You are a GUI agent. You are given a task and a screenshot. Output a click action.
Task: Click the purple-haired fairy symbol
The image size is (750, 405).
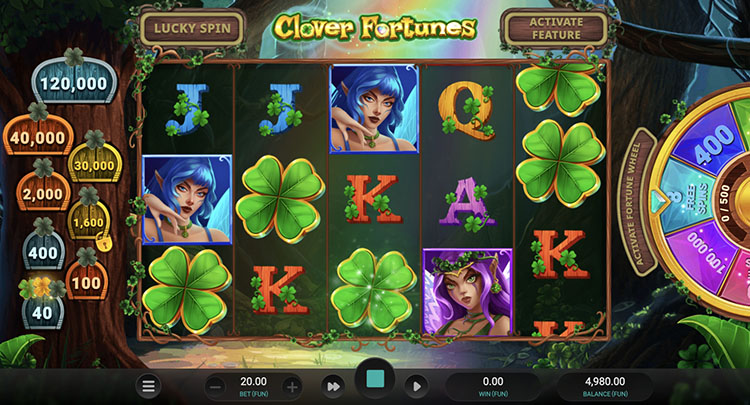click(467, 291)
